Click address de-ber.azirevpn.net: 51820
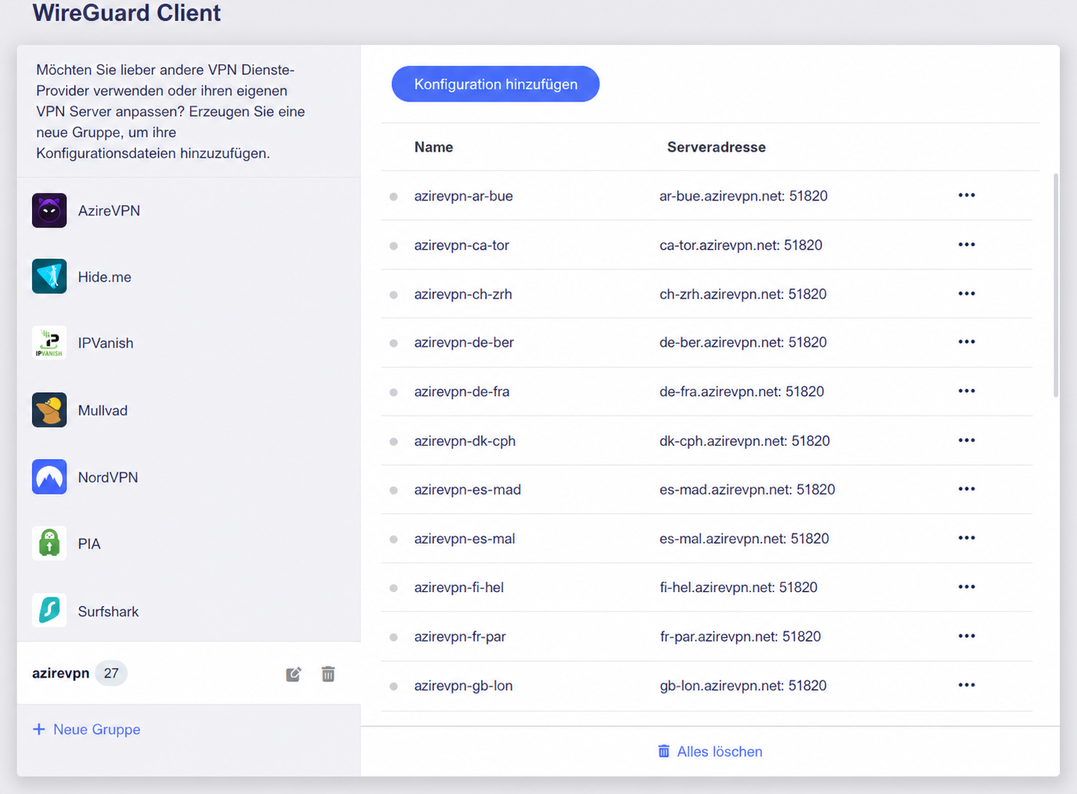The height and width of the screenshot is (794, 1077). (x=742, y=342)
